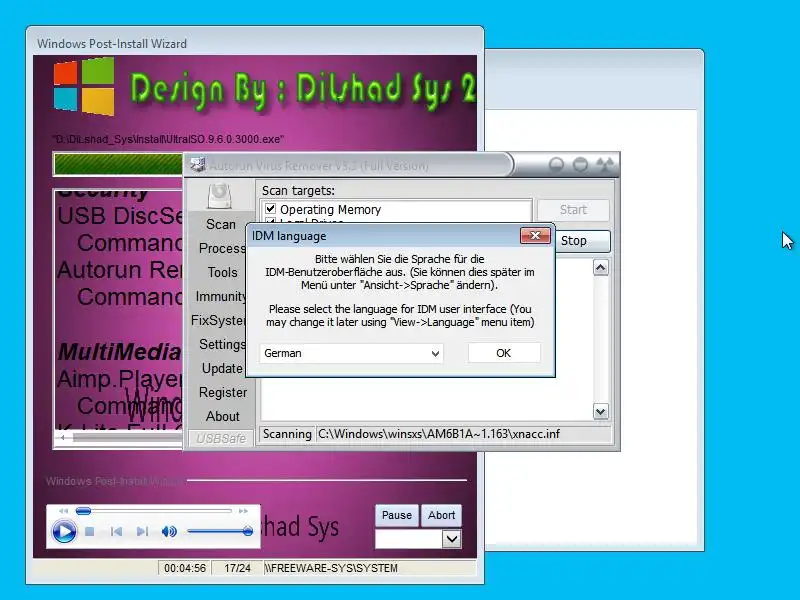This screenshot has height=600, width=800.
Task: Click the radiation-symbol close button of Autorun Remover
Action: 605,165
